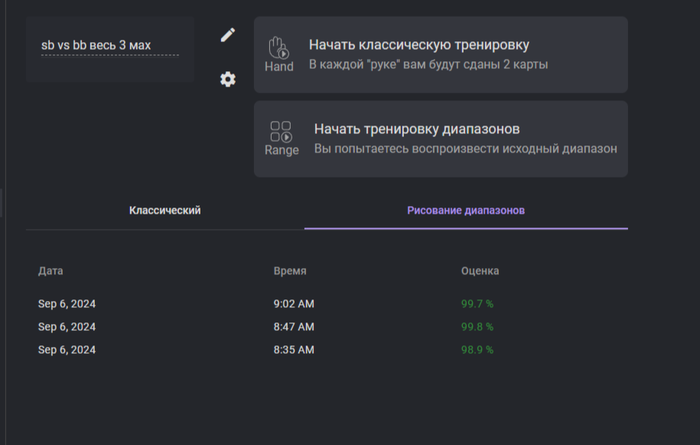
Task: Click the "Время" column header
Action: [x=290, y=271]
